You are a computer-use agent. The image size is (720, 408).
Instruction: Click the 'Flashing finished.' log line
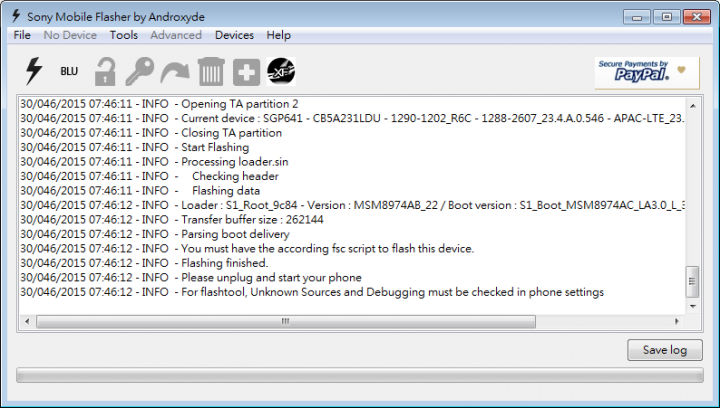144,263
